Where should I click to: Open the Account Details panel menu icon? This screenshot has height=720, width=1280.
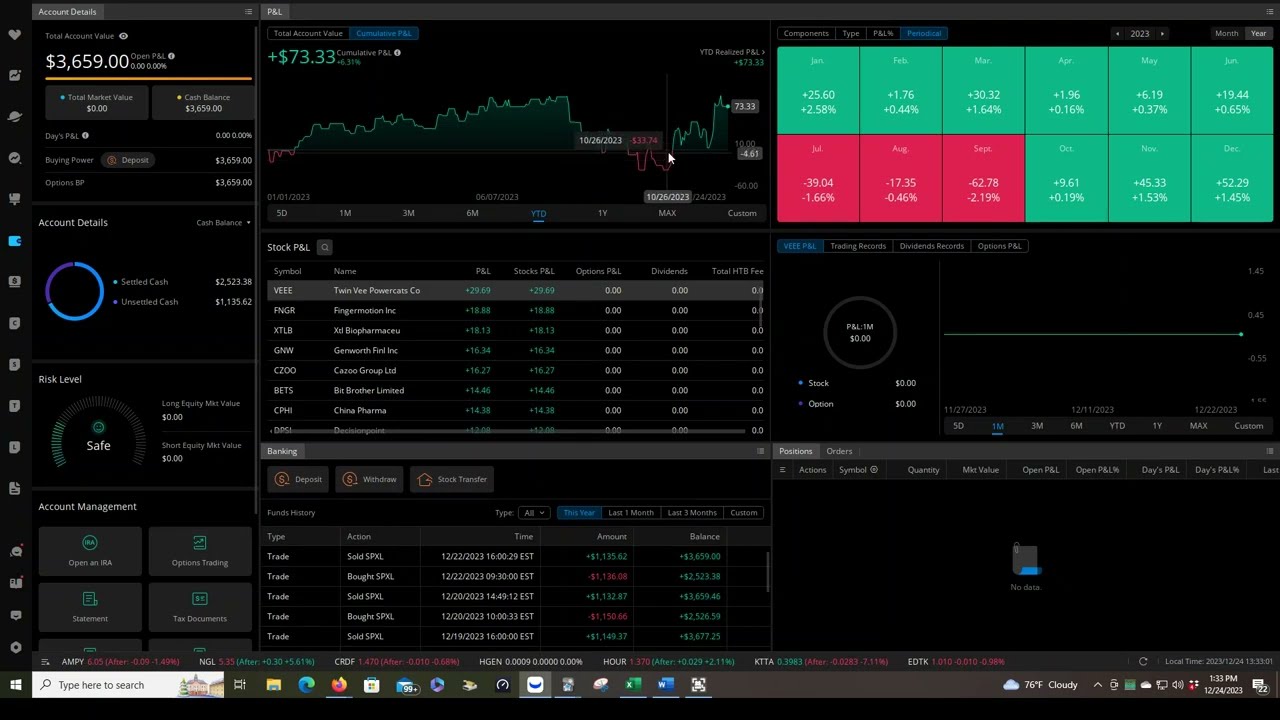(248, 11)
